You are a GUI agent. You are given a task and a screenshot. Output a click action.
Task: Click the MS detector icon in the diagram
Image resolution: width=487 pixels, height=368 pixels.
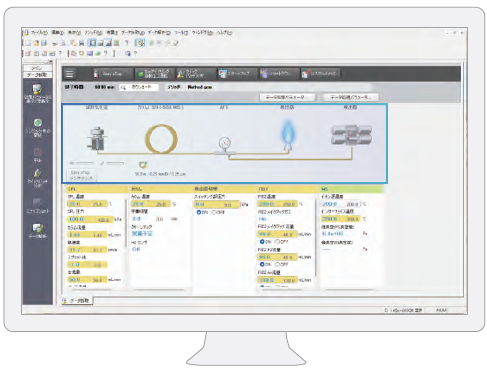click(x=351, y=135)
